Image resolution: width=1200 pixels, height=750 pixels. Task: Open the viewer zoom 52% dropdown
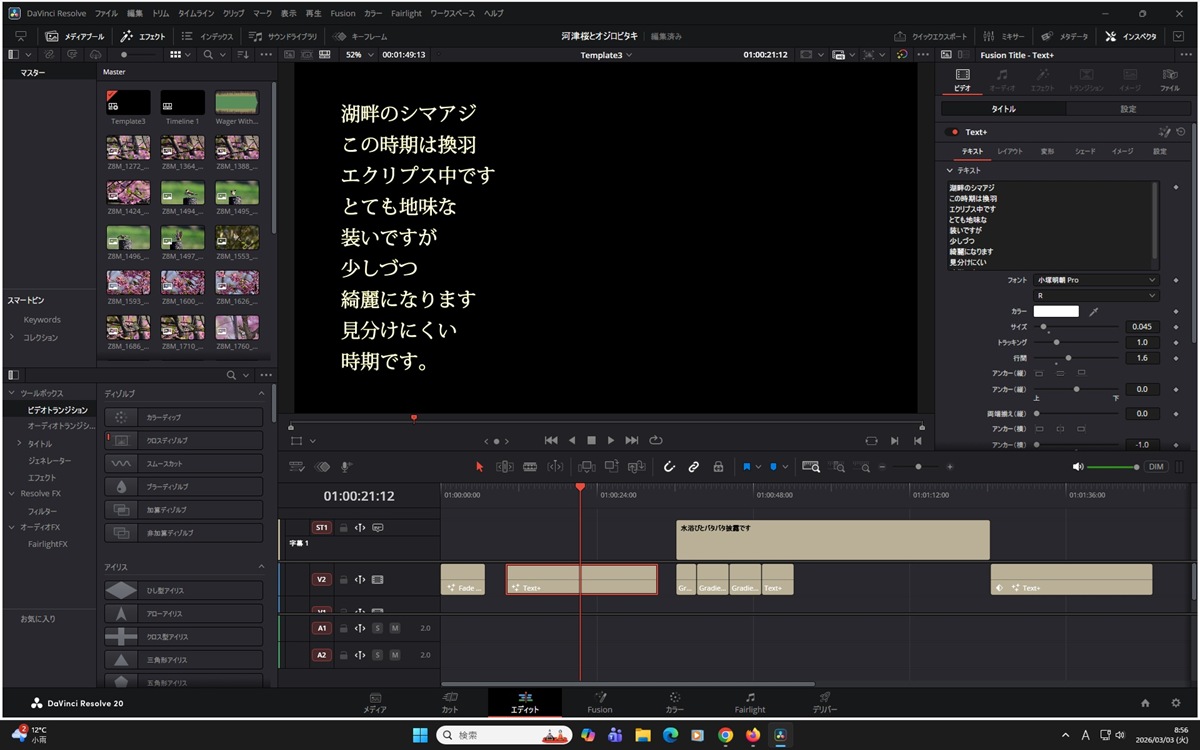tap(357, 55)
